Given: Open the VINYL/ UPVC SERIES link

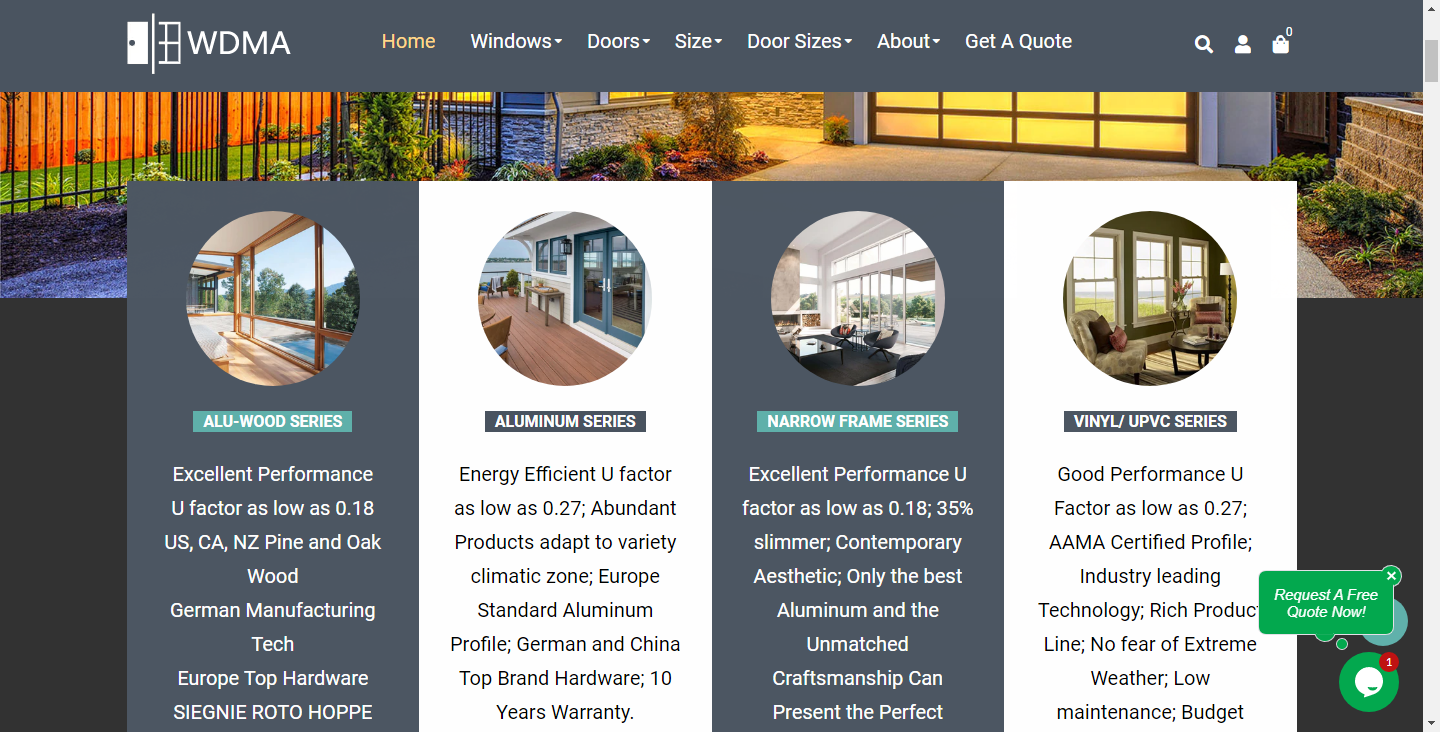Looking at the screenshot, I should pyautogui.click(x=1150, y=421).
